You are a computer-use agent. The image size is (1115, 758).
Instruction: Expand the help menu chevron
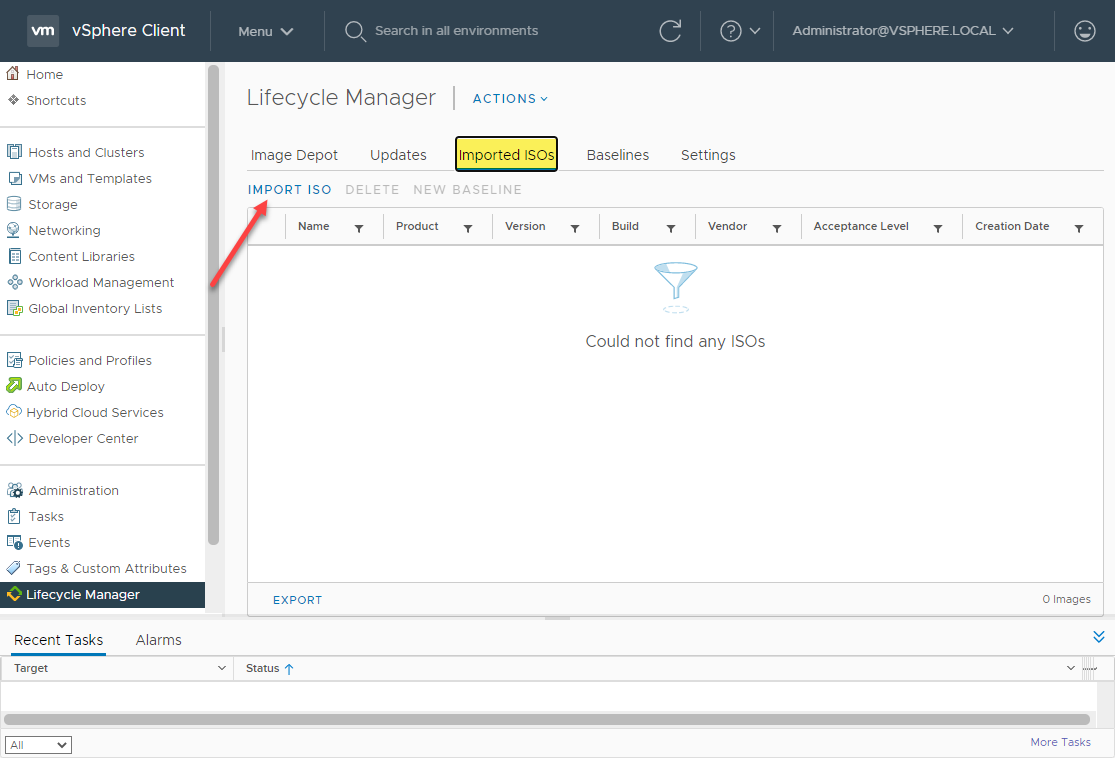click(755, 31)
